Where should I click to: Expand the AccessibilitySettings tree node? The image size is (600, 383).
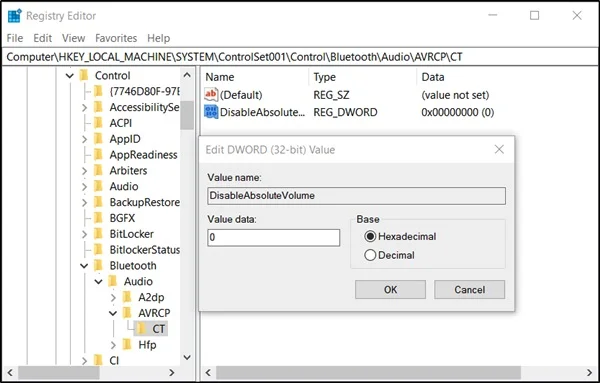pos(84,108)
